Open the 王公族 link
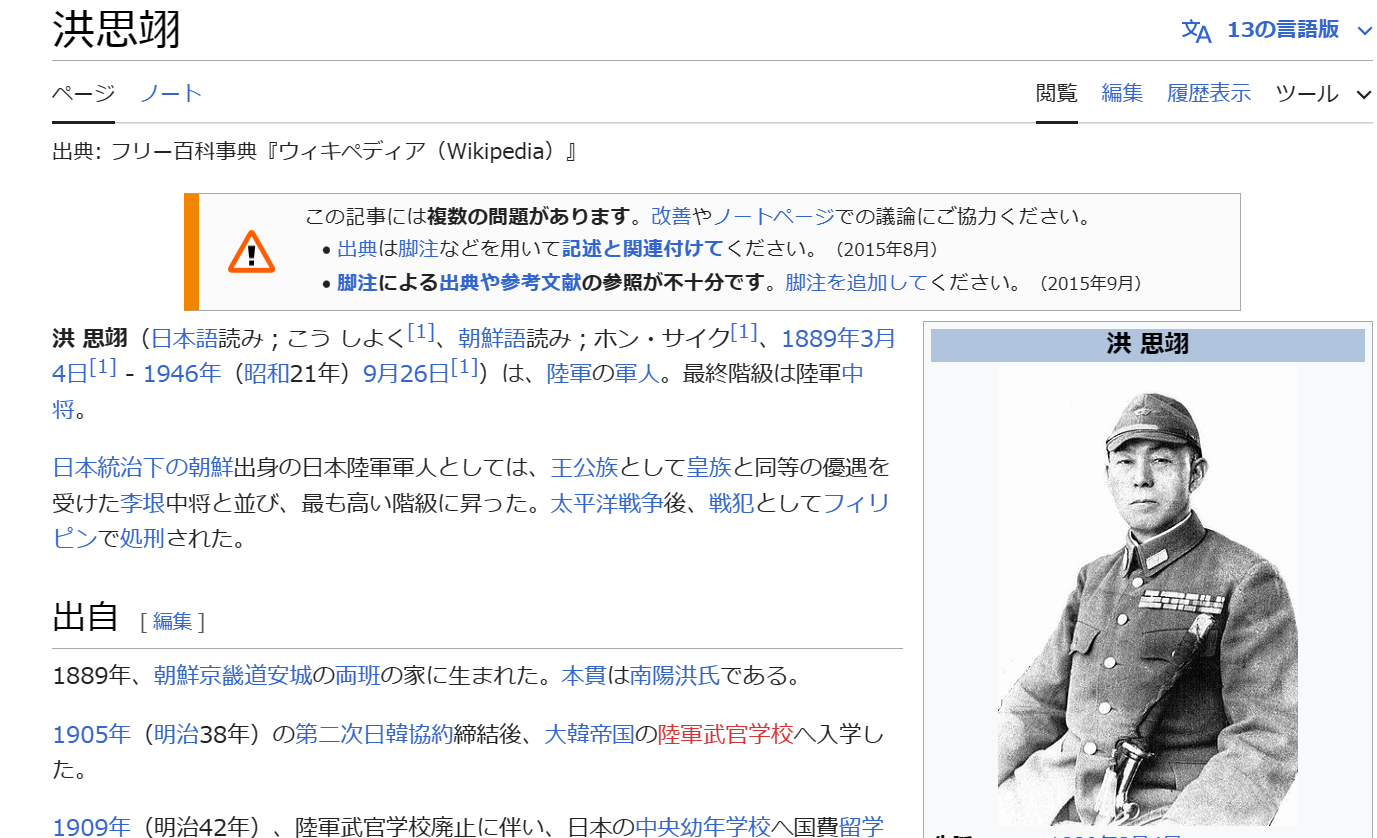Viewport: 1377px width, 838px height. click(584, 467)
